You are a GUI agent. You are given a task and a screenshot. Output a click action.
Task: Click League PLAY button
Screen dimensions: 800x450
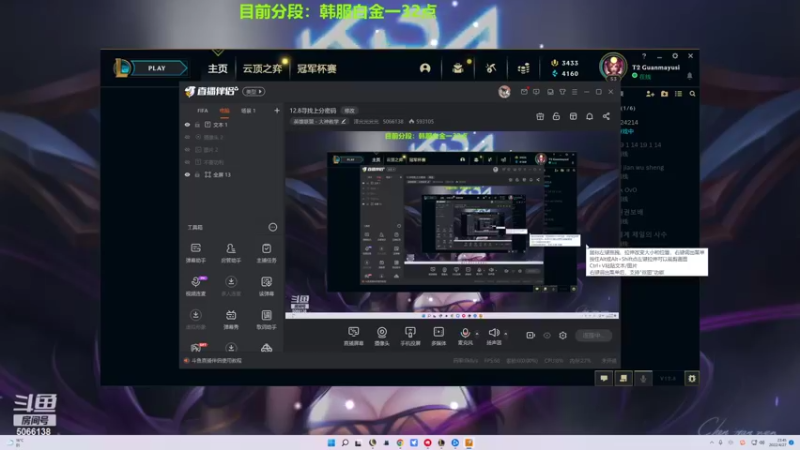point(158,68)
